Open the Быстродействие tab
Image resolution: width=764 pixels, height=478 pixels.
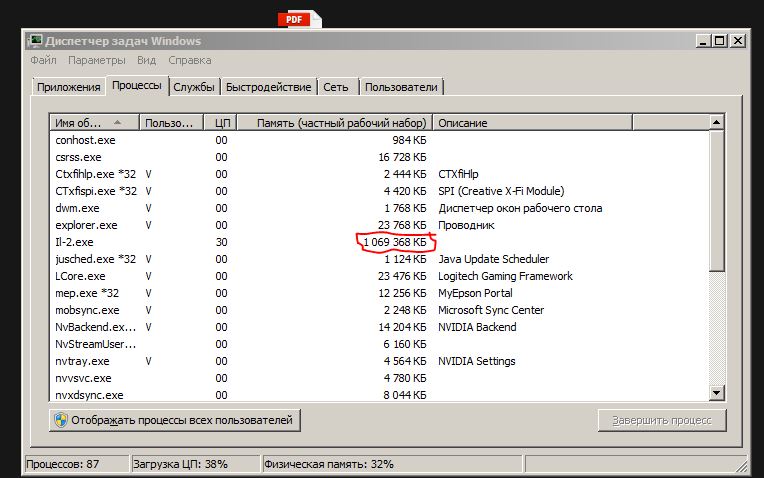[268, 87]
